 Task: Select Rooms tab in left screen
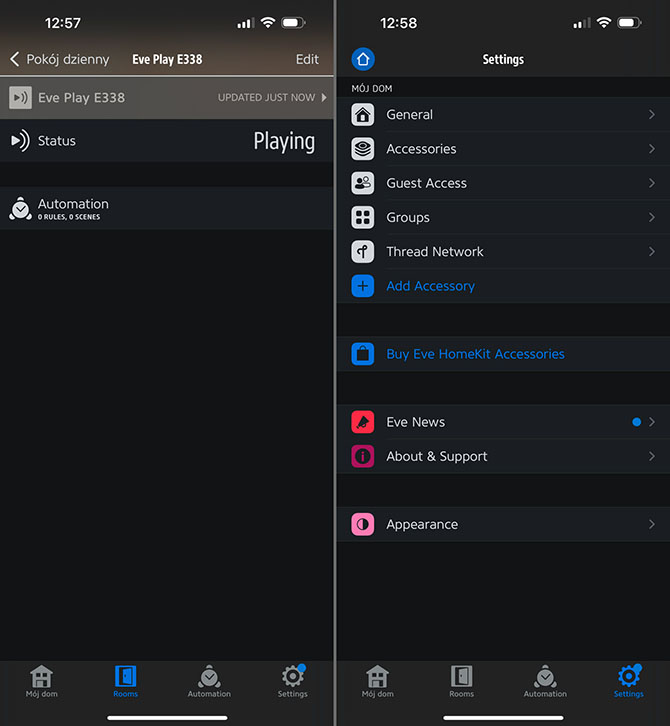tap(125, 681)
